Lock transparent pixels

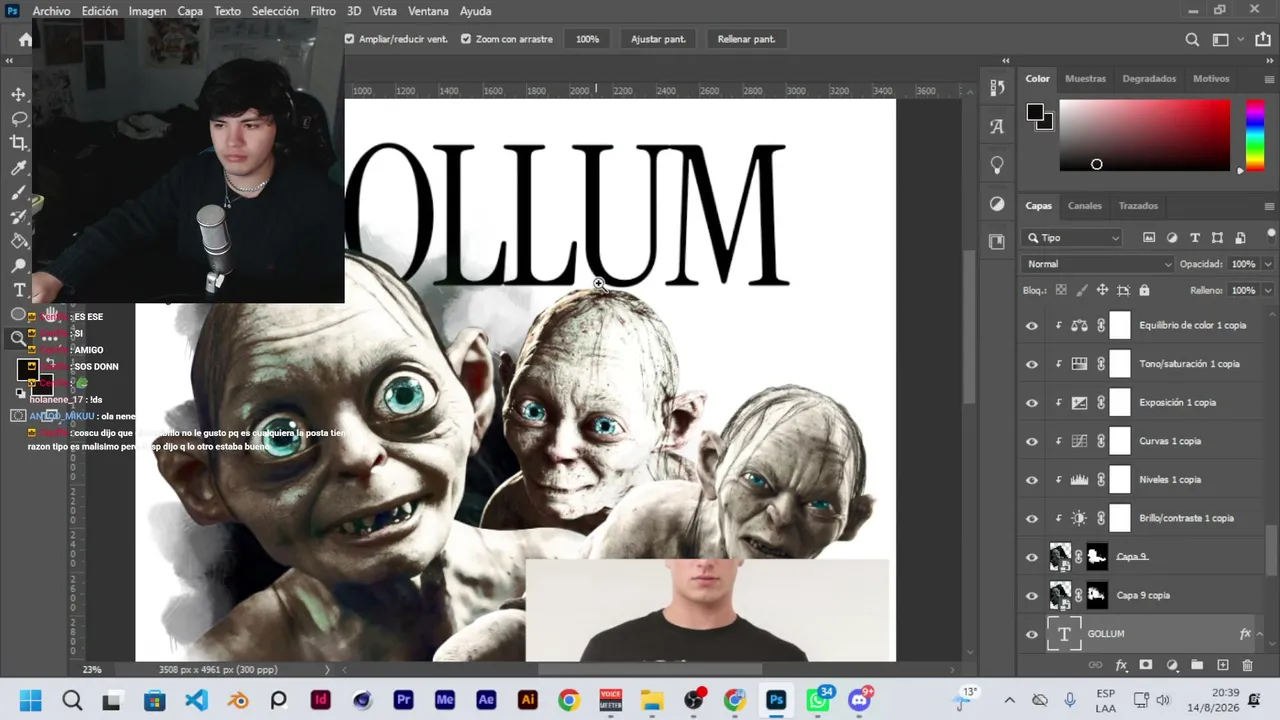pos(1061,290)
